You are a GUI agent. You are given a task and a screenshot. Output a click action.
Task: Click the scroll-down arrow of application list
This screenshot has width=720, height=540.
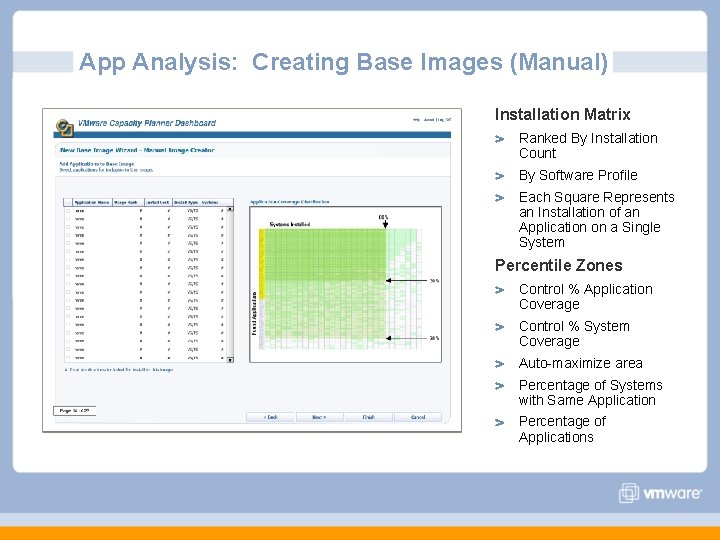coord(230,360)
